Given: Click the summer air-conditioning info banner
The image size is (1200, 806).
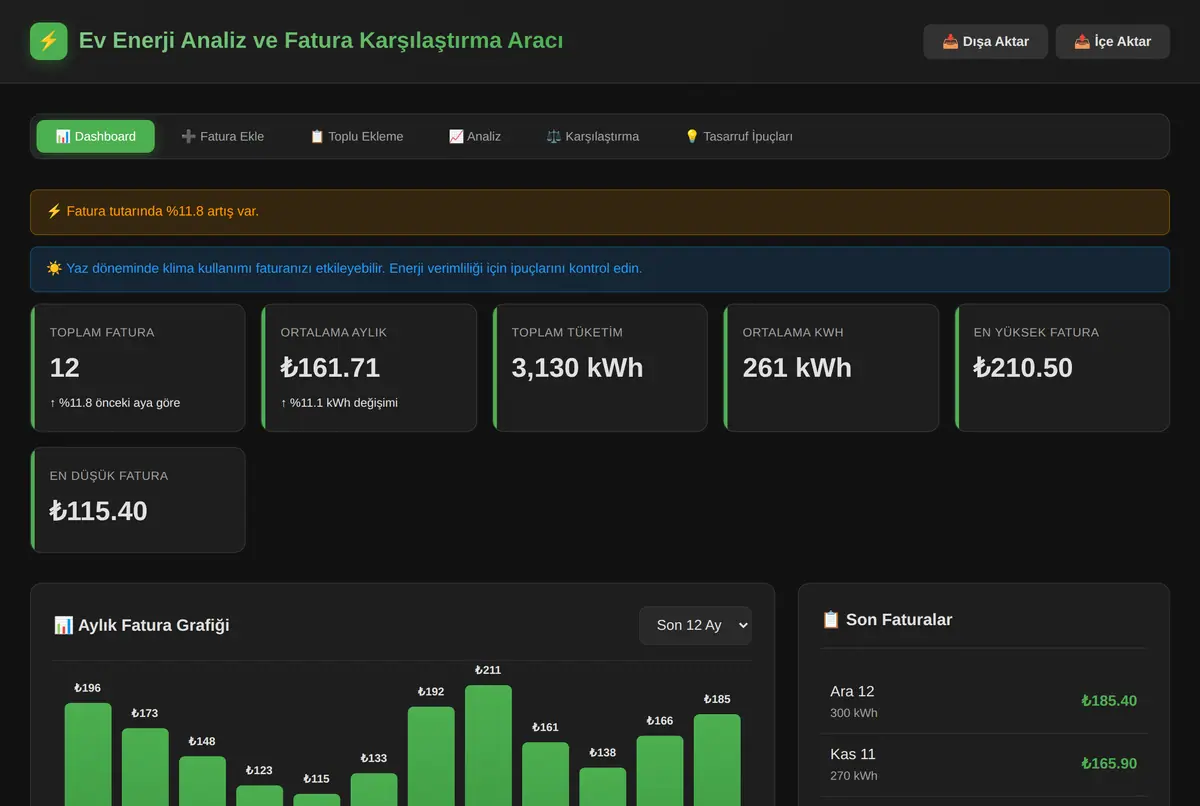Looking at the screenshot, I should point(600,269).
